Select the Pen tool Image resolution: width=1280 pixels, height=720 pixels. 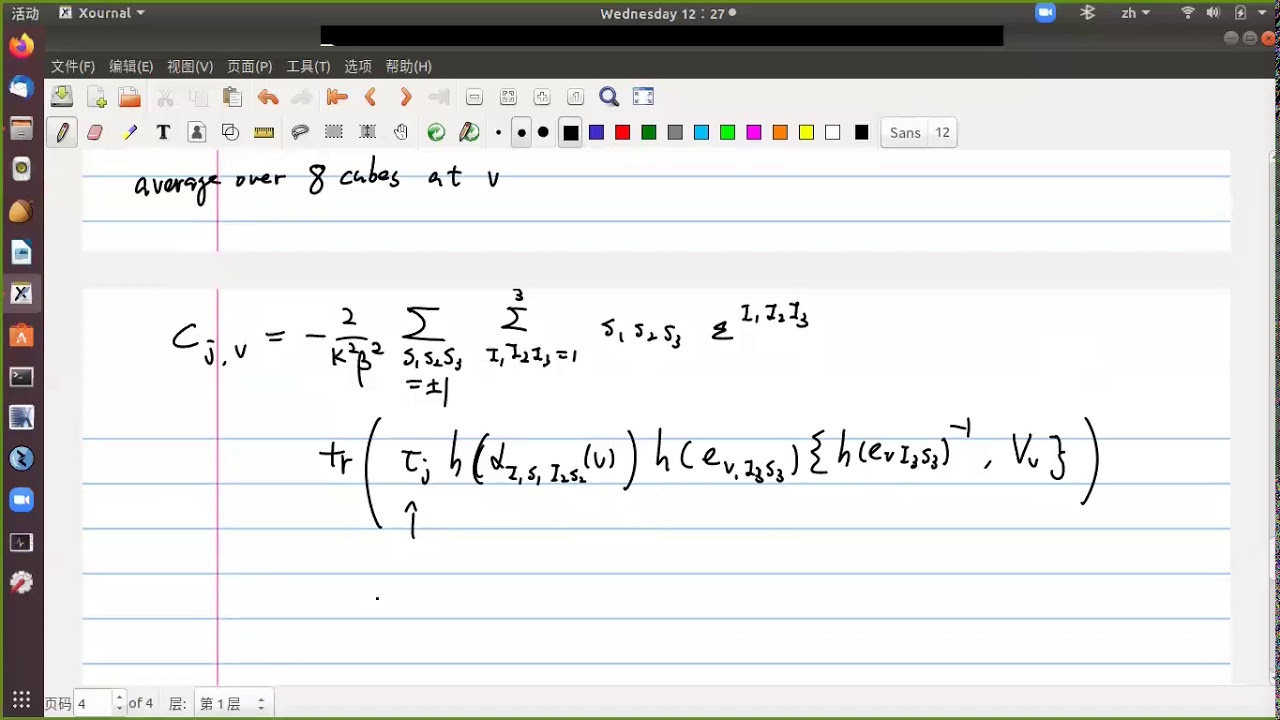[62, 132]
